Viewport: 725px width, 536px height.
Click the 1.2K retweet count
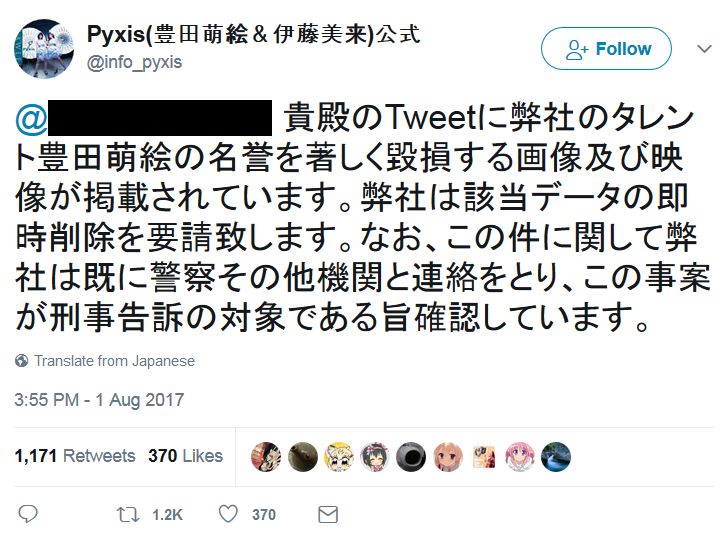pos(167,515)
